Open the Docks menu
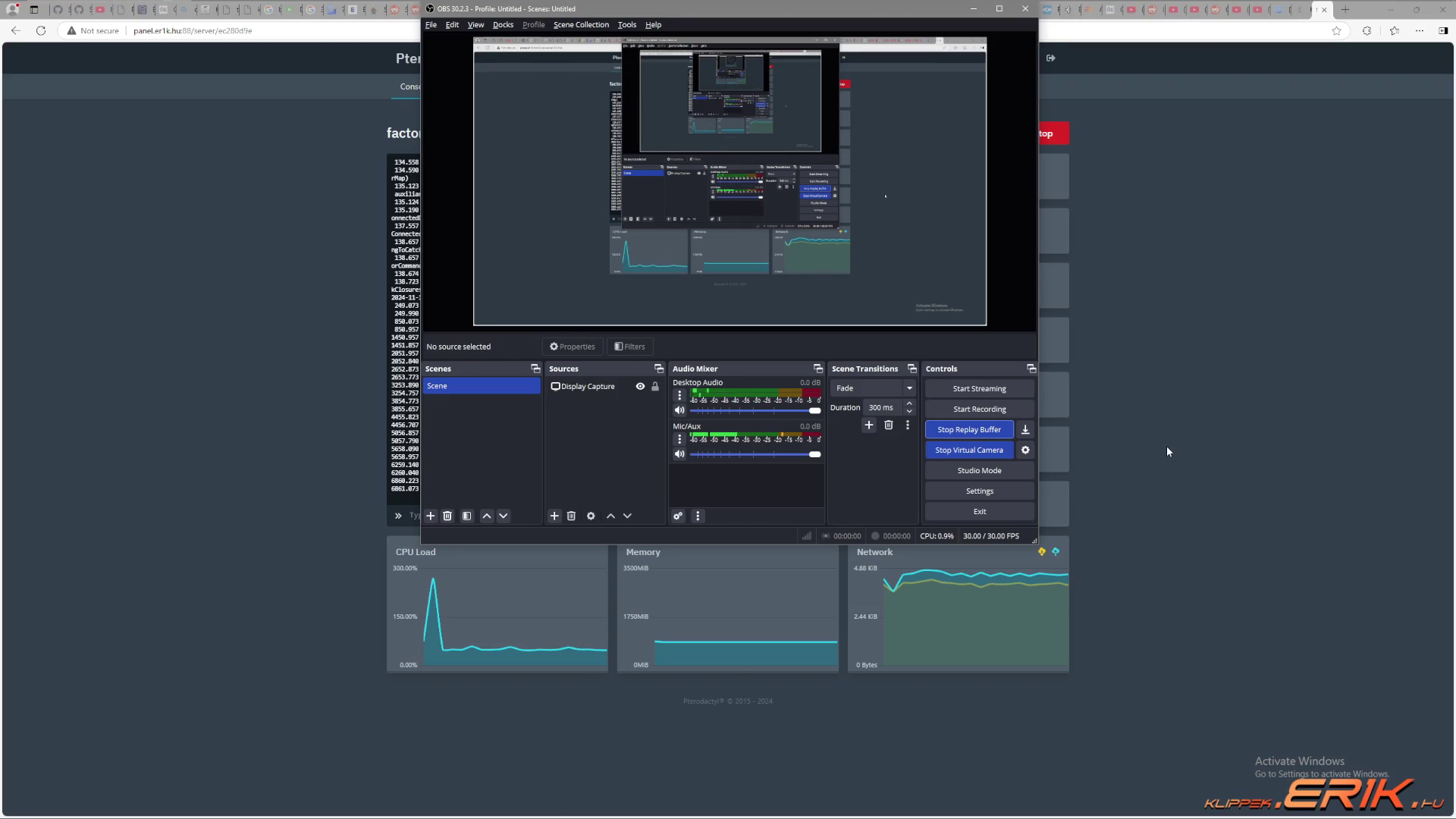The height and width of the screenshot is (819, 1456). [503, 24]
